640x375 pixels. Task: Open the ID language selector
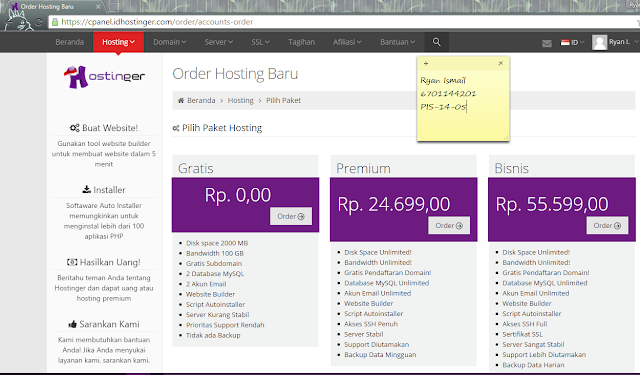(573, 42)
